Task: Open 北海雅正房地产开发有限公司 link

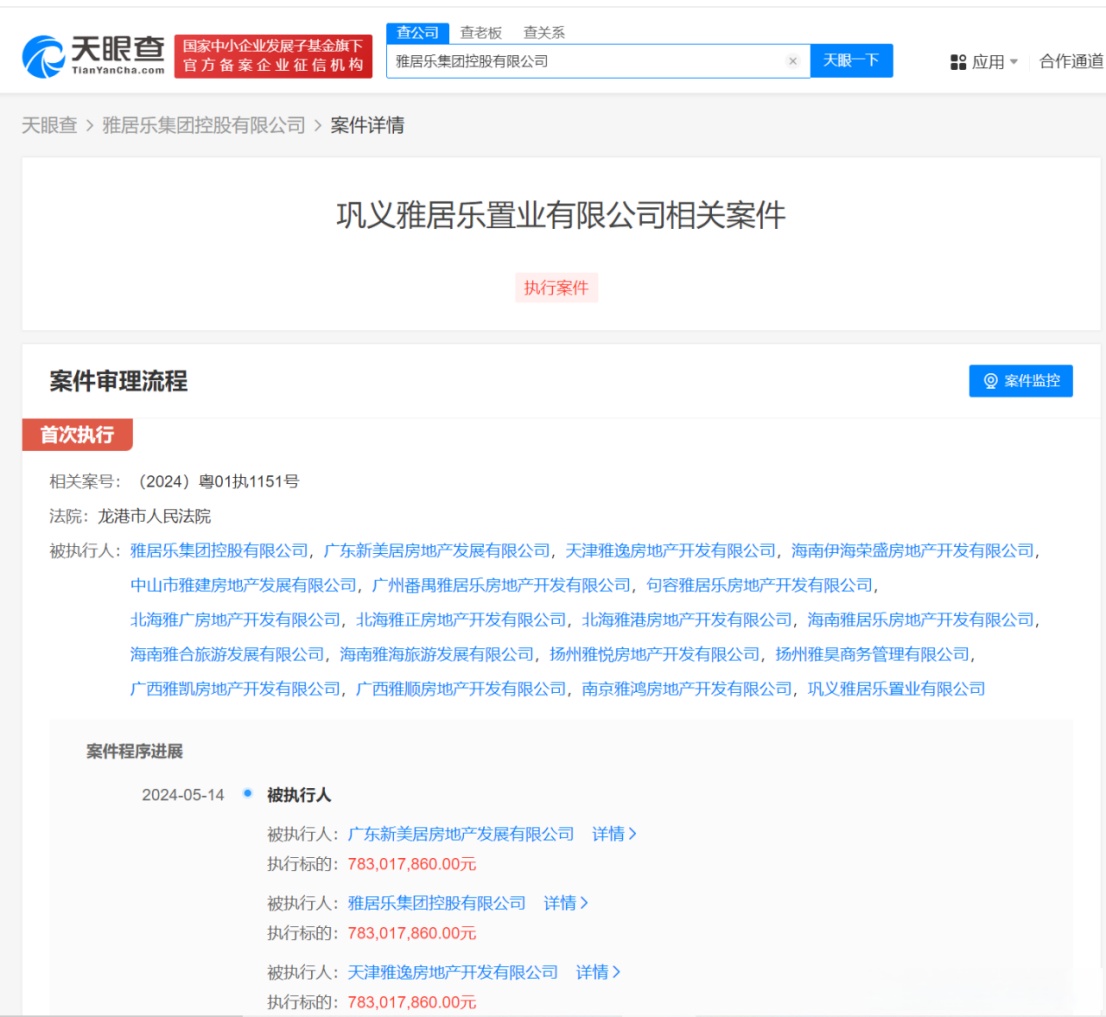Action: pyautogui.click(x=461, y=620)
